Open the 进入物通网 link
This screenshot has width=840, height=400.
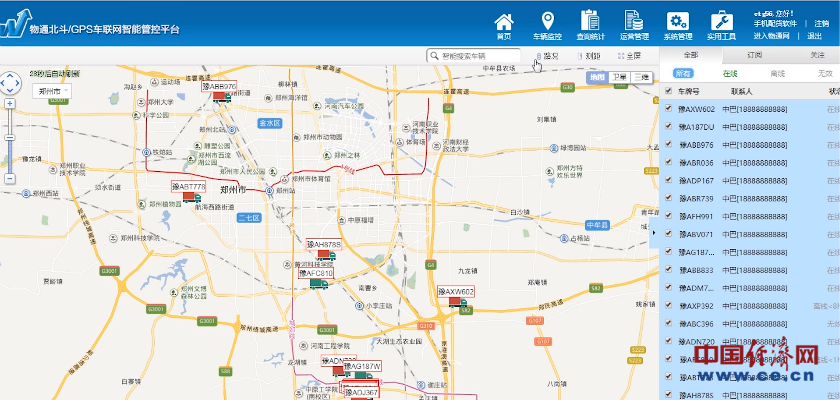coord(772,36)
